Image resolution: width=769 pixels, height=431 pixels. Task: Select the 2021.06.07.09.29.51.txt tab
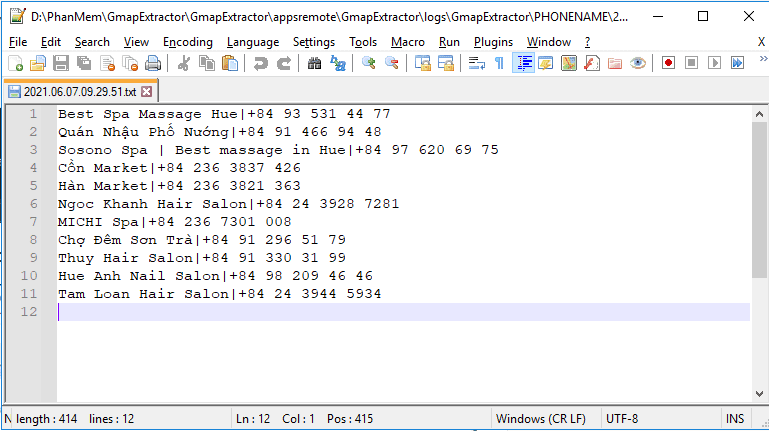click(x=80, y=92)
